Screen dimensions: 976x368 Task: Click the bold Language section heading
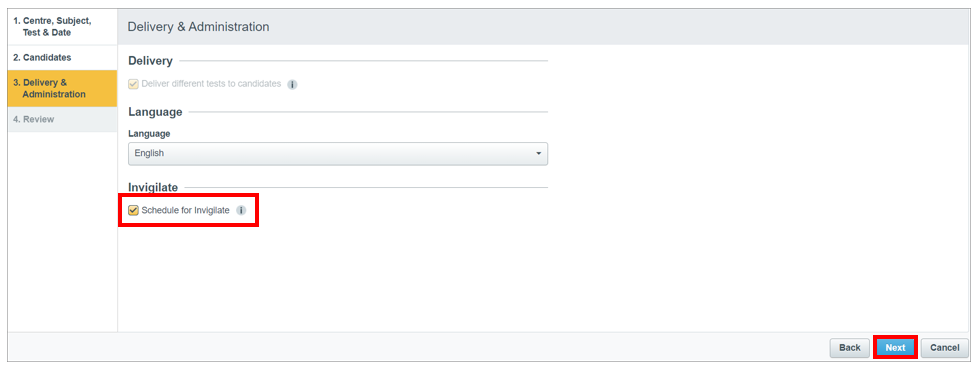click(x=155, y=112)
